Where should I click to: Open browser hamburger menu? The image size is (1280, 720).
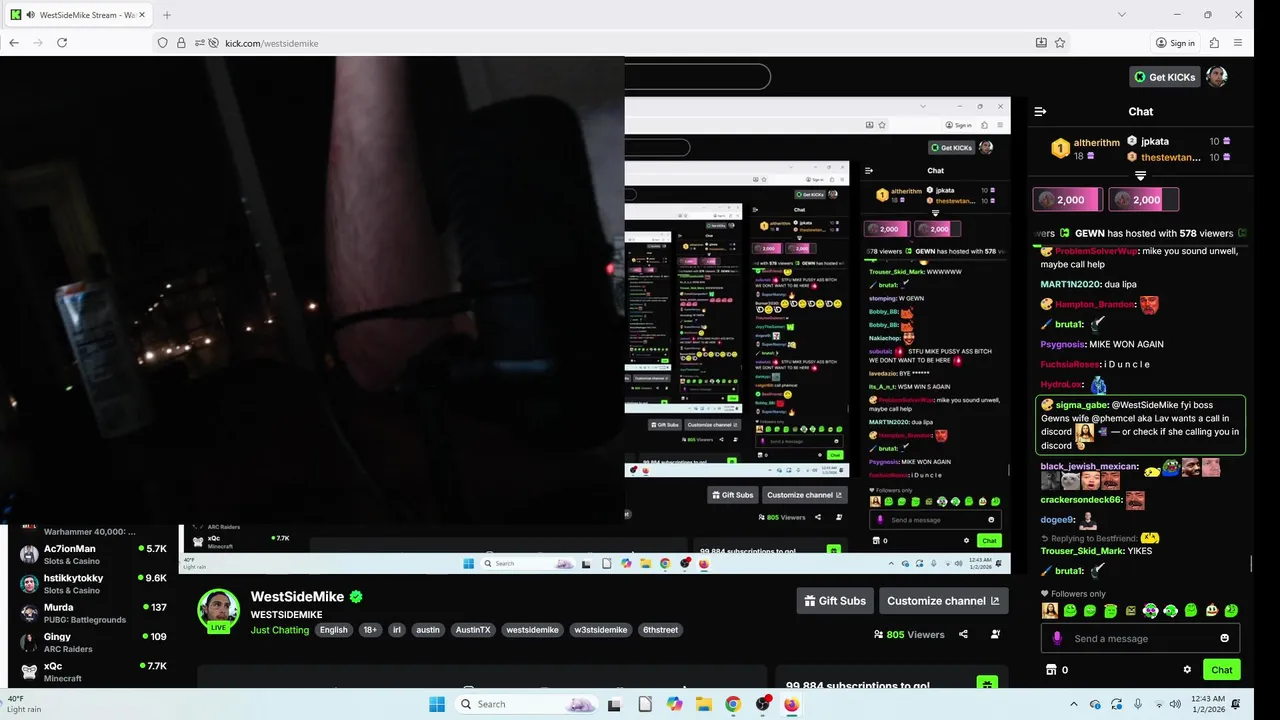[x=1238, y=43]
